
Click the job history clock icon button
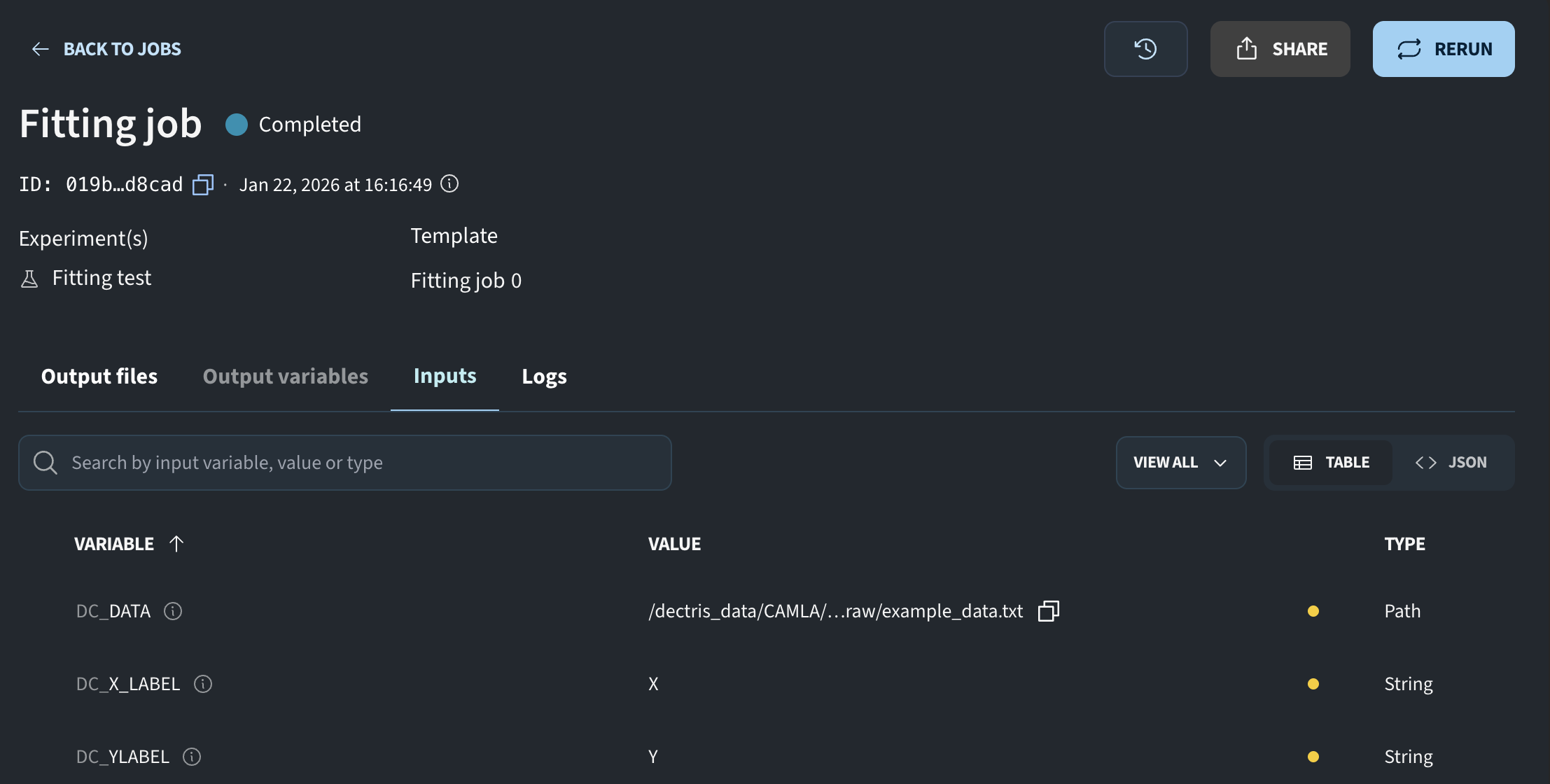point(1145,49)
